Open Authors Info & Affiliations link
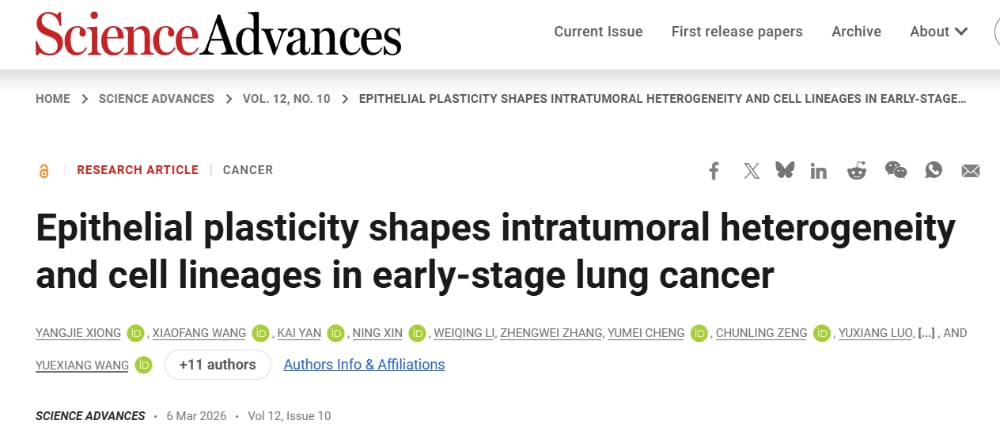The width and height of the screenshot is (1000, 427). click(x=364, y=365)
